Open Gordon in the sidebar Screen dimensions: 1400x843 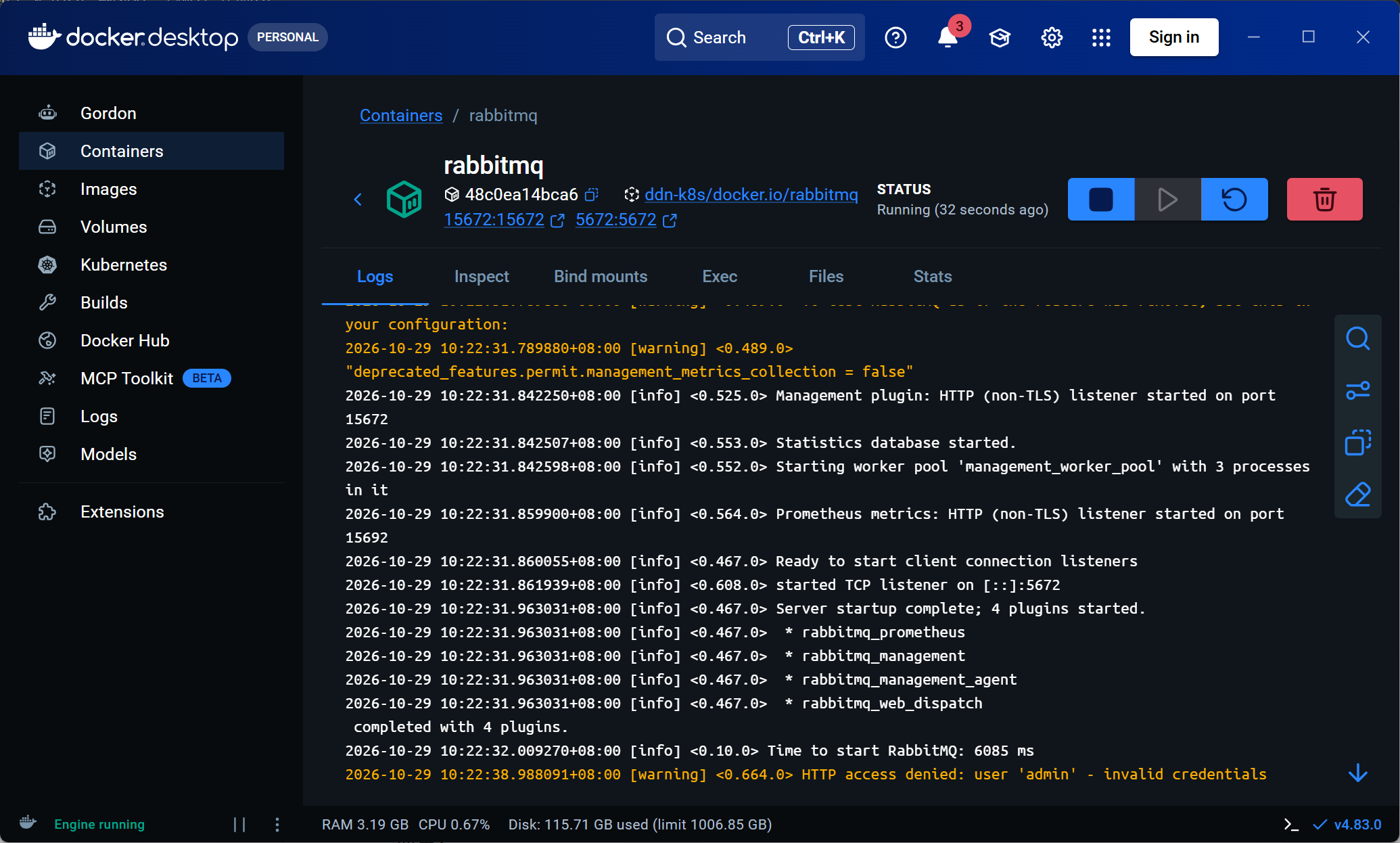click(151, 113)
